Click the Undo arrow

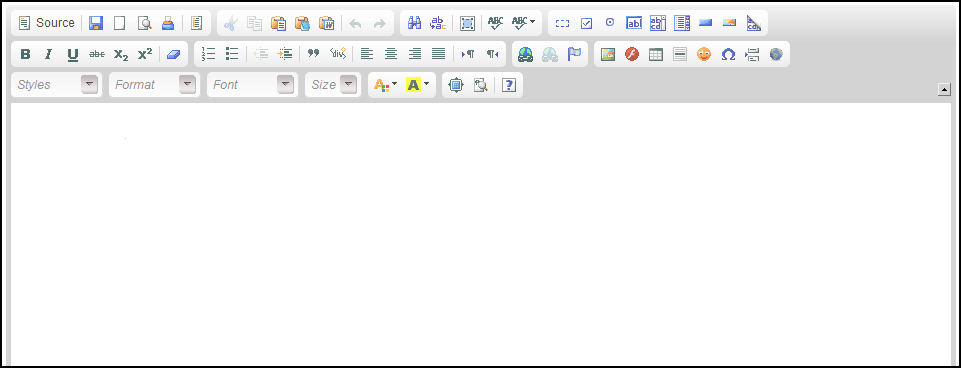[x=355, y=23]
